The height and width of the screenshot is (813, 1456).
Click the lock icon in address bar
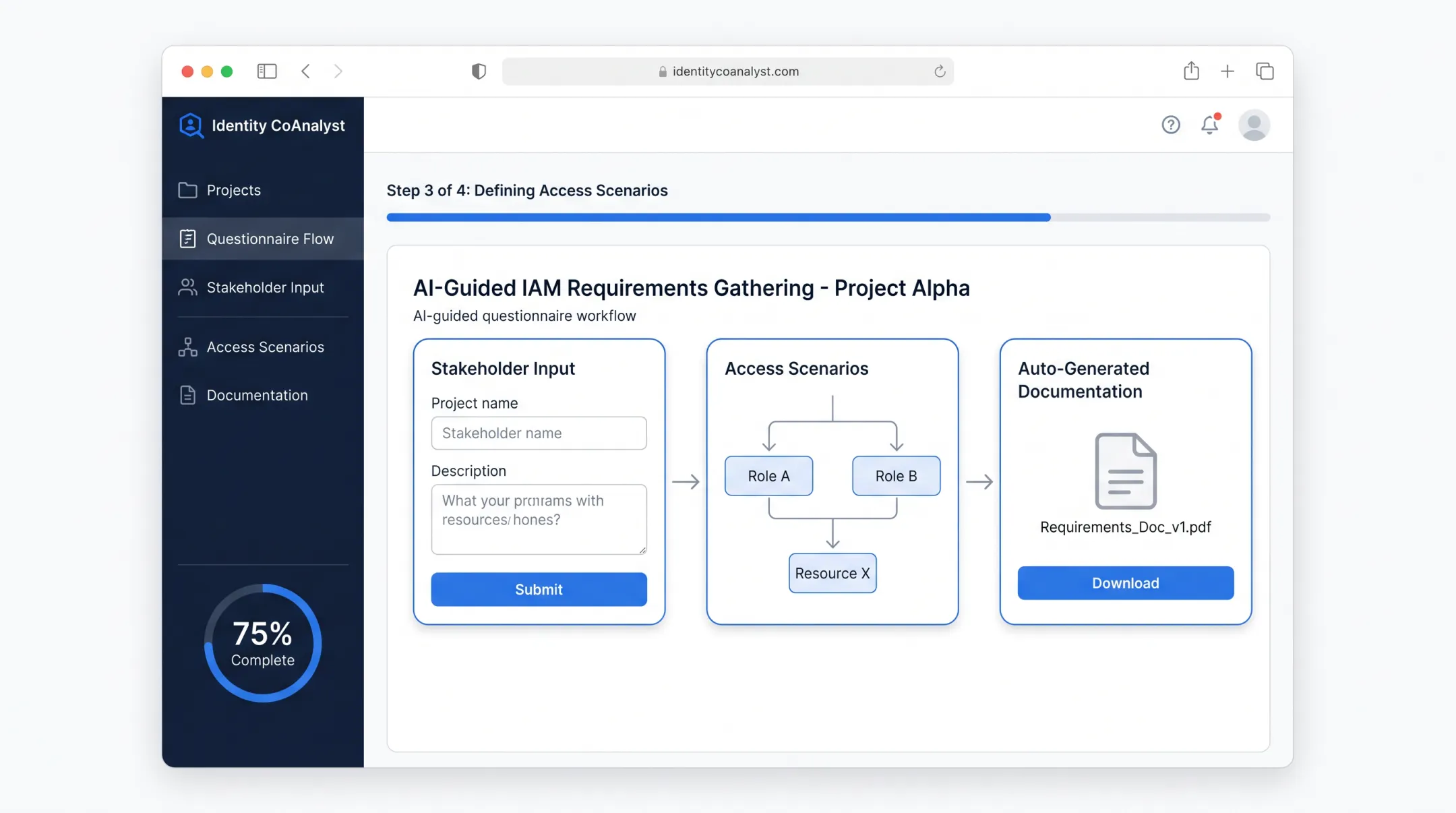[x=663, y=71]
